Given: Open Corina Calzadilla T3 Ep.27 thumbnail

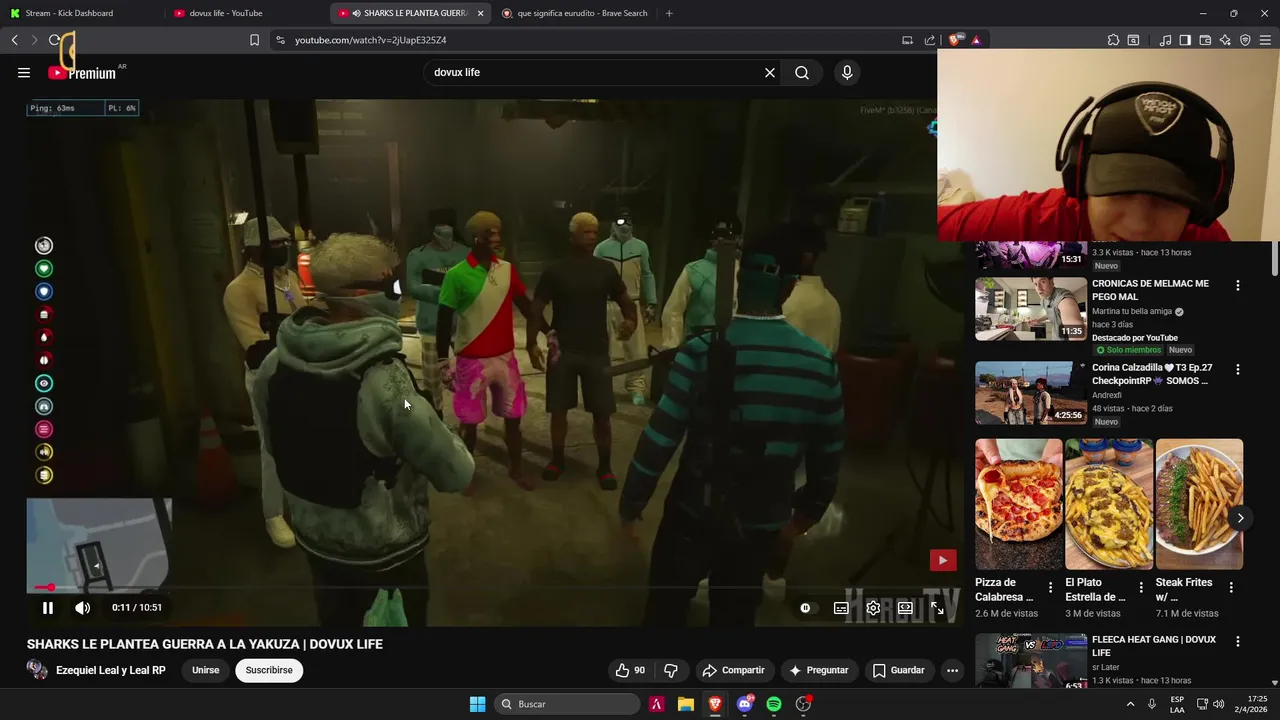Looking at the screenshot, I should [x=1031, y=393].
